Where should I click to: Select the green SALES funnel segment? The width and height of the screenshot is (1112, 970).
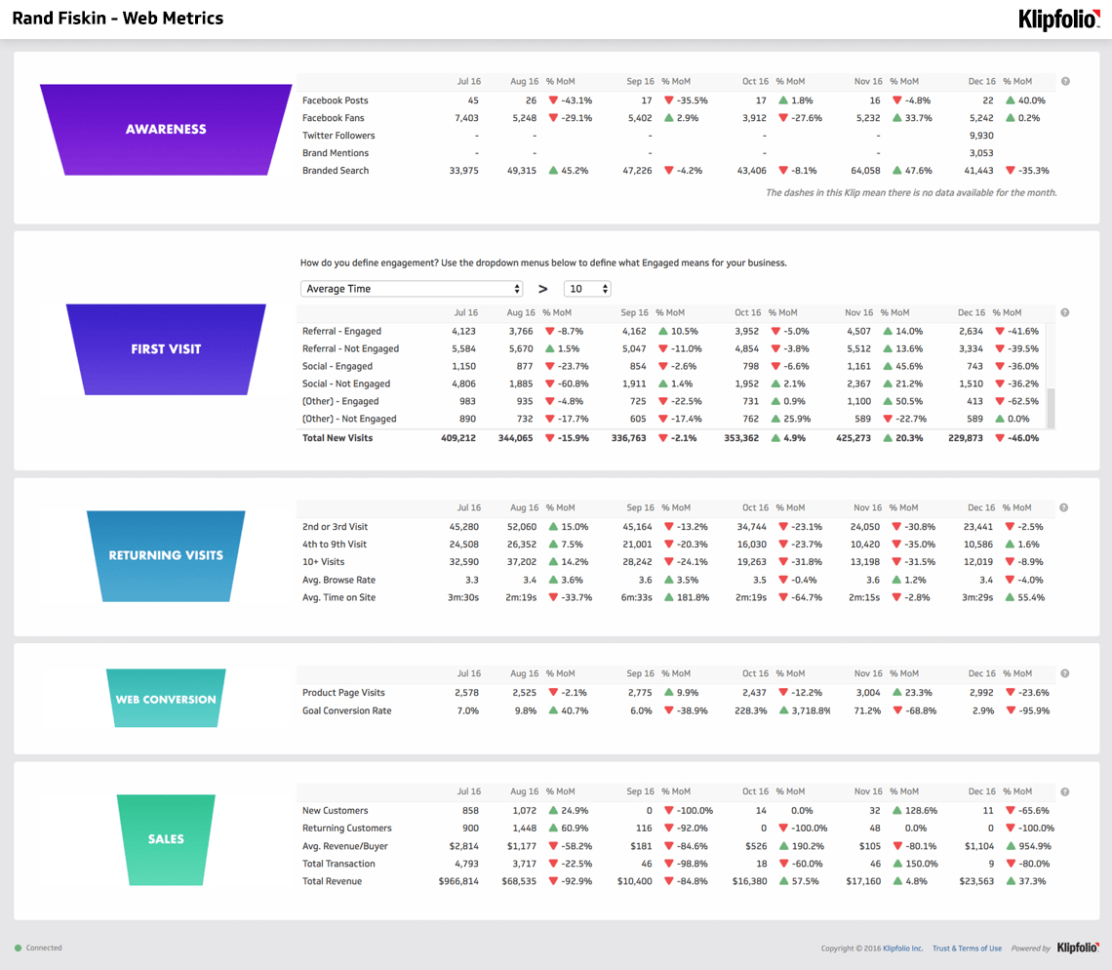tap(165, 840)
